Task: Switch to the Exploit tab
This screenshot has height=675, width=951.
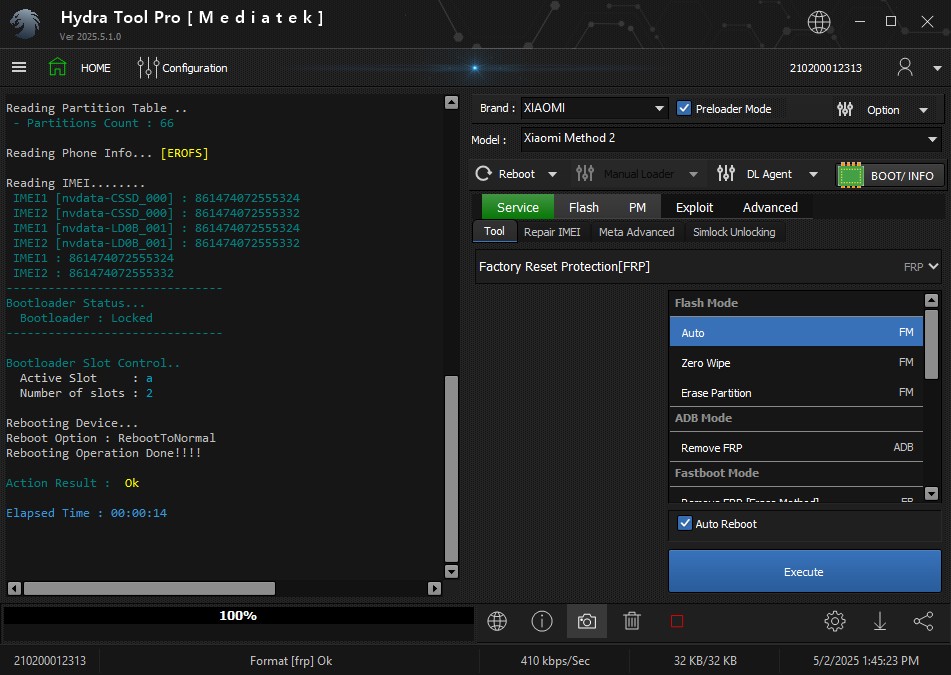Action: pyautogui.click(x=694, y=207)
